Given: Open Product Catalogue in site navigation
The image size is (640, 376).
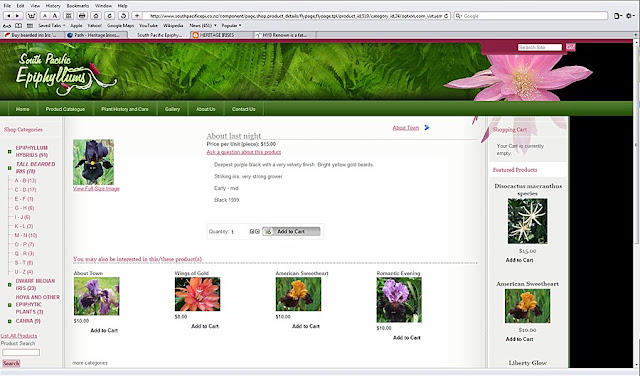Looking at the screenshot, I should point(65,109).
